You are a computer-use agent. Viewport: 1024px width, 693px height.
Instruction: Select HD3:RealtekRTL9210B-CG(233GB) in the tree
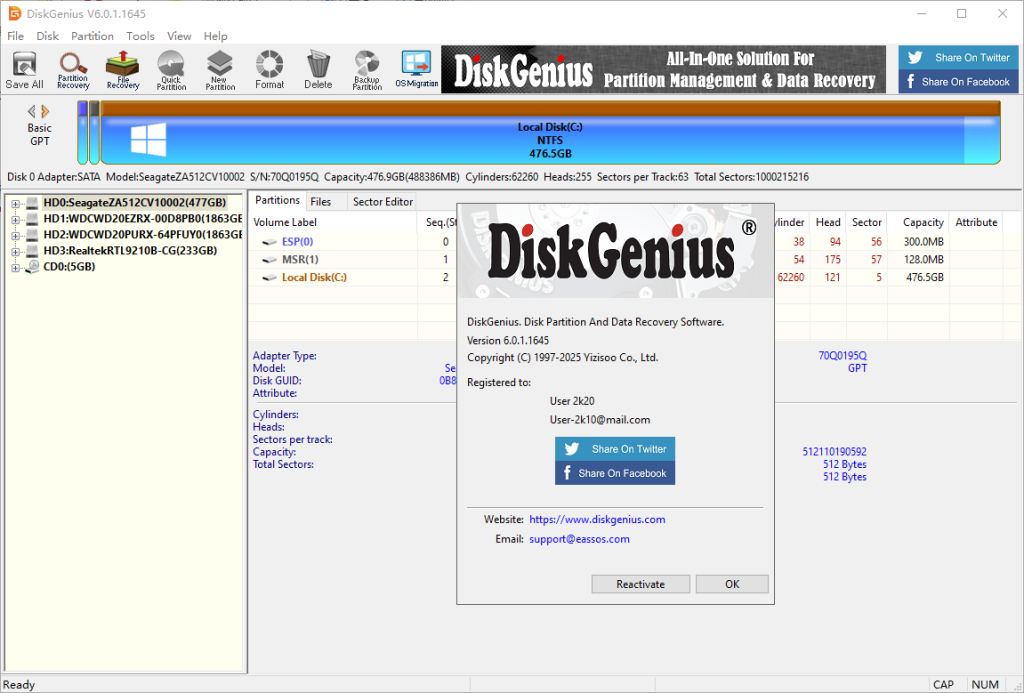(x=130, y=251)
